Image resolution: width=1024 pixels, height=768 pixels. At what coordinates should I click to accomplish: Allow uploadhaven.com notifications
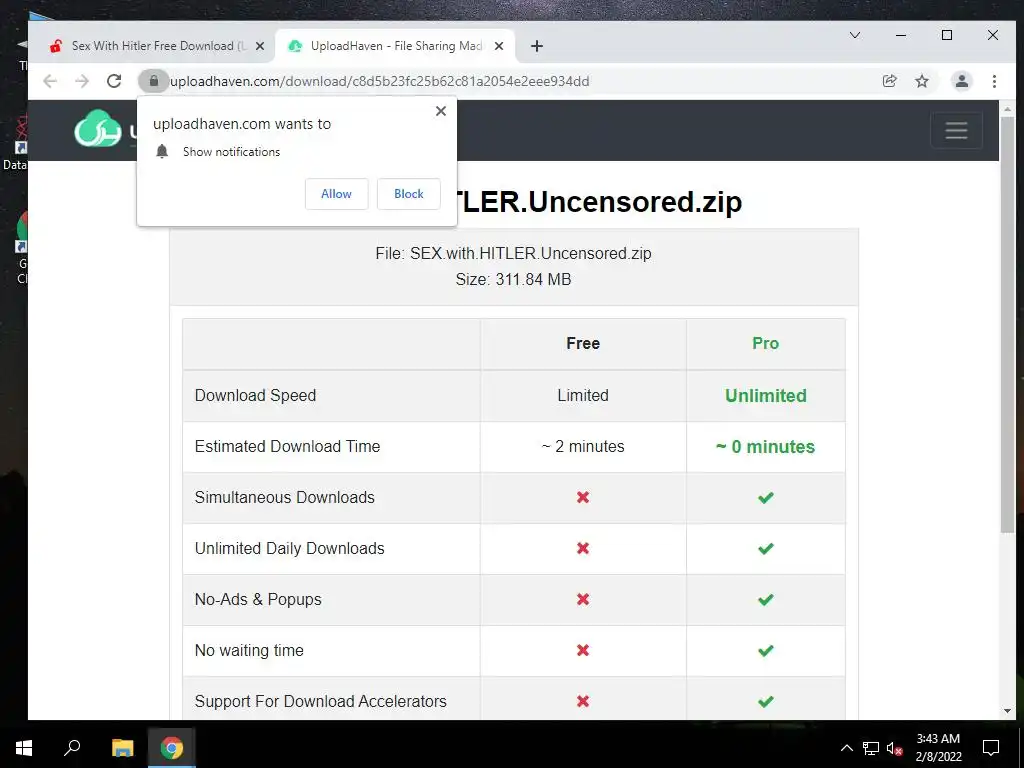click(x=336, y=194)
